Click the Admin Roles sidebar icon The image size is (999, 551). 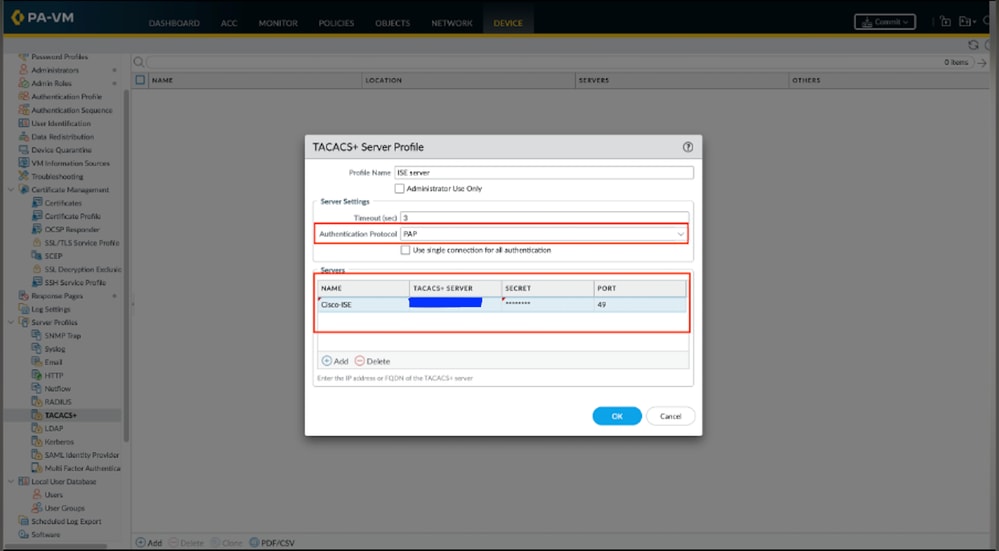click(x=24, y=83)
